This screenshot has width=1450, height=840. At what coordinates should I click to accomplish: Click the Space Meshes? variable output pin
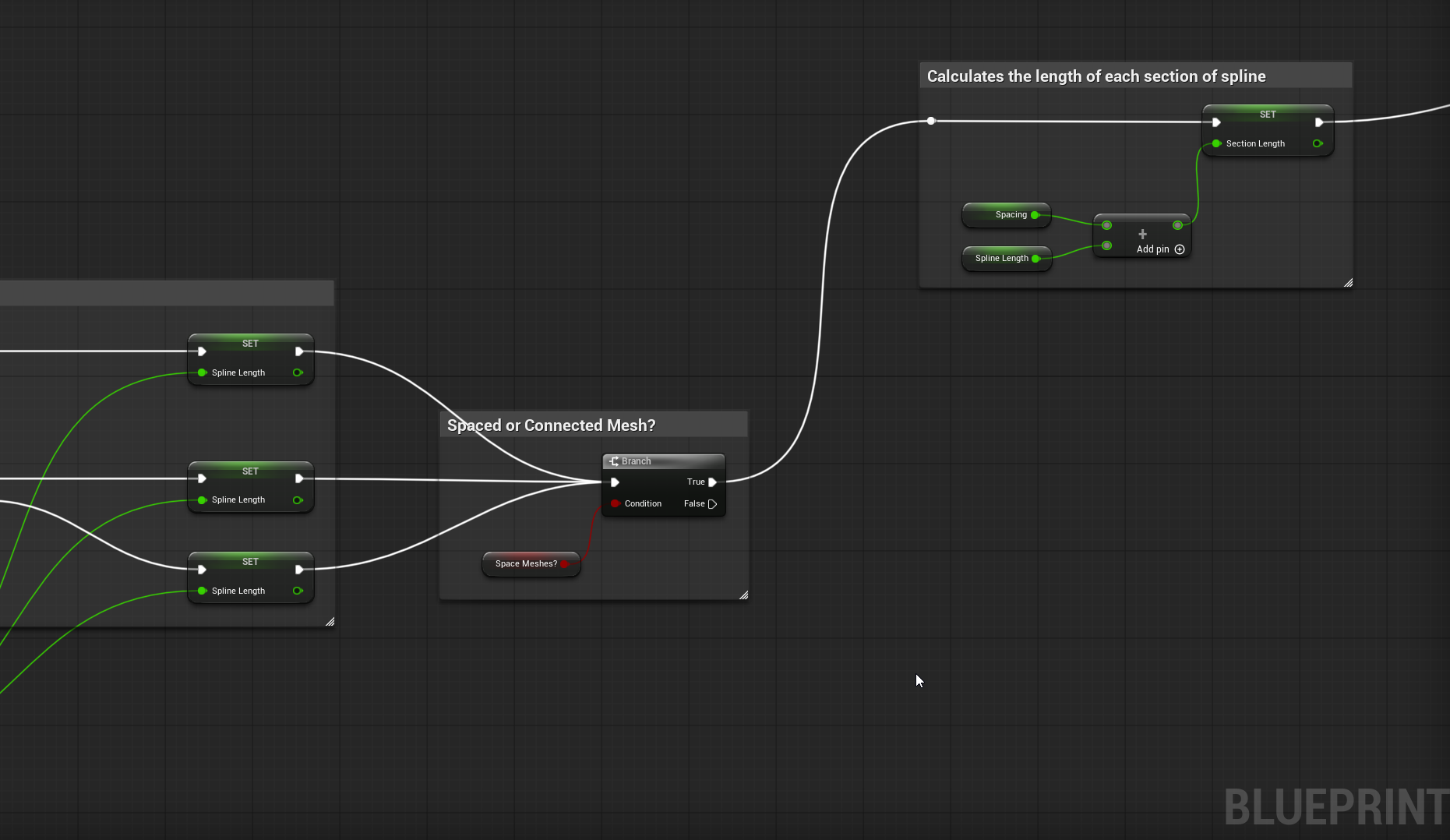click(564, 564)
